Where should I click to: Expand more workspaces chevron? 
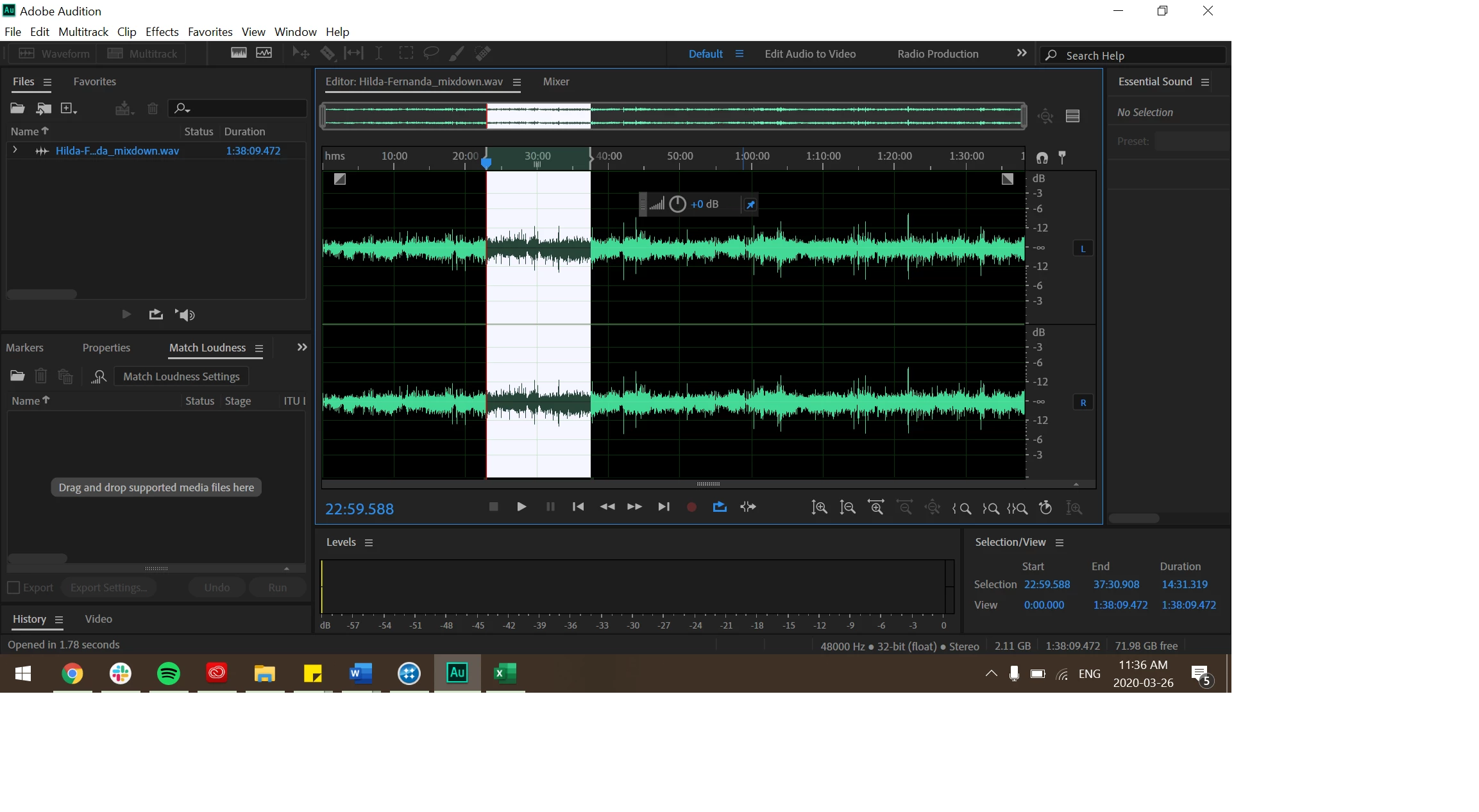tap(1022, 53)
